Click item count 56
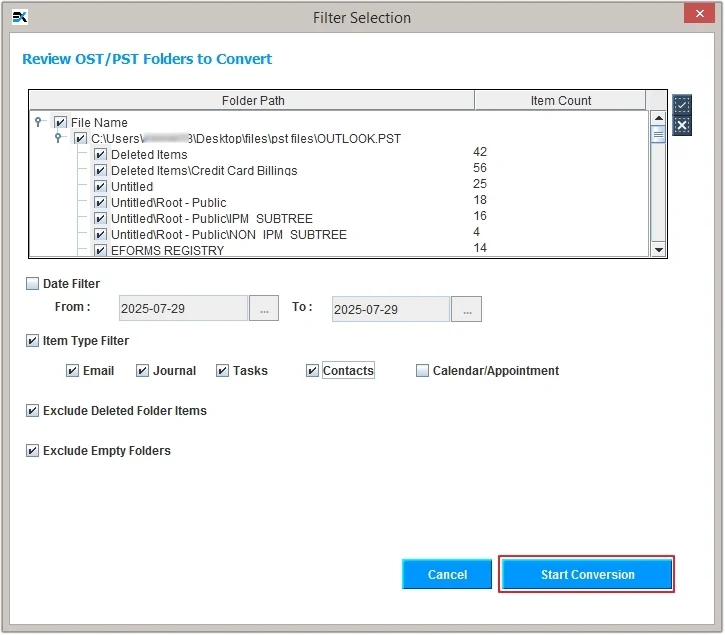Image resolution: width=725 pixels, height=635 pixels. (479, 167)
